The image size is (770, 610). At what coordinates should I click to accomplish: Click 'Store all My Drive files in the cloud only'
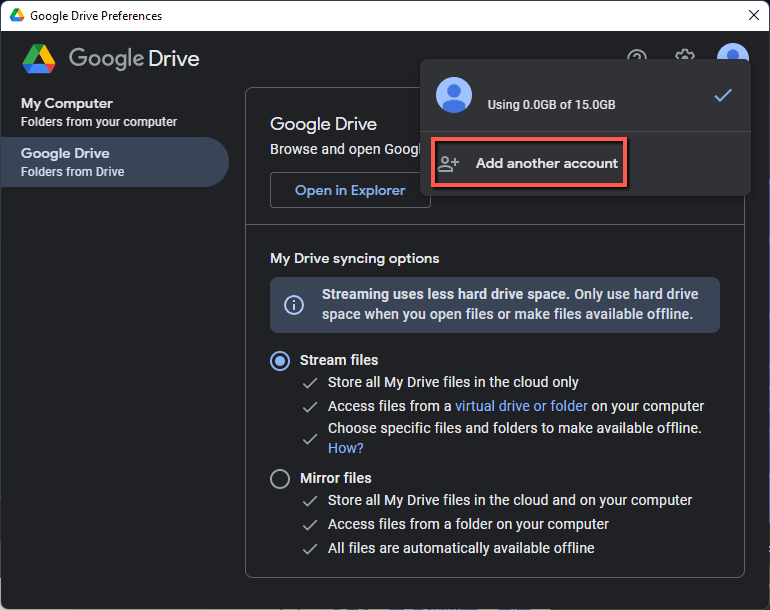pyautogui.click(x=453, y=382)
